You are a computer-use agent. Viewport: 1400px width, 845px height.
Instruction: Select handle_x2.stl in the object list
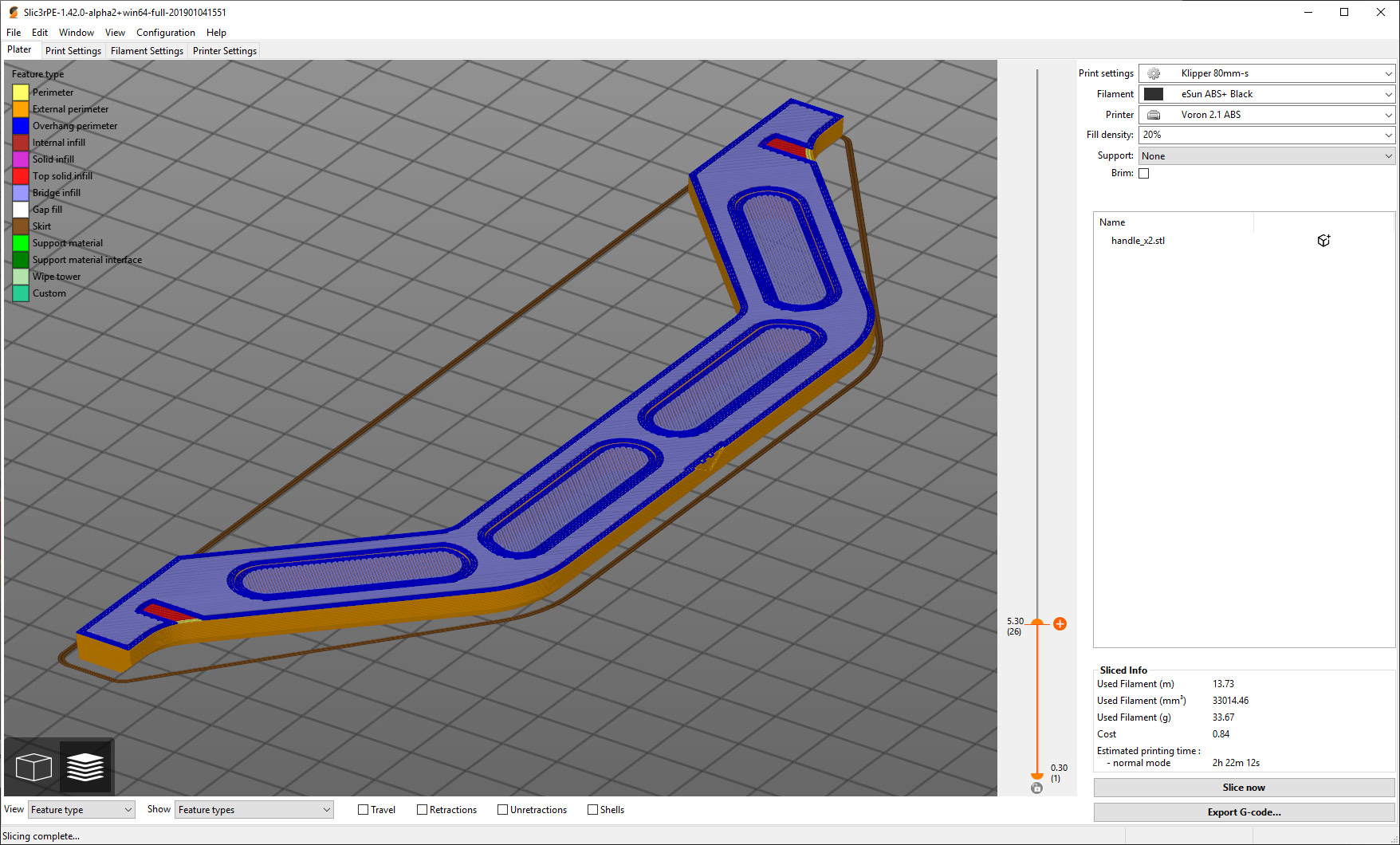coord(1138,241)
